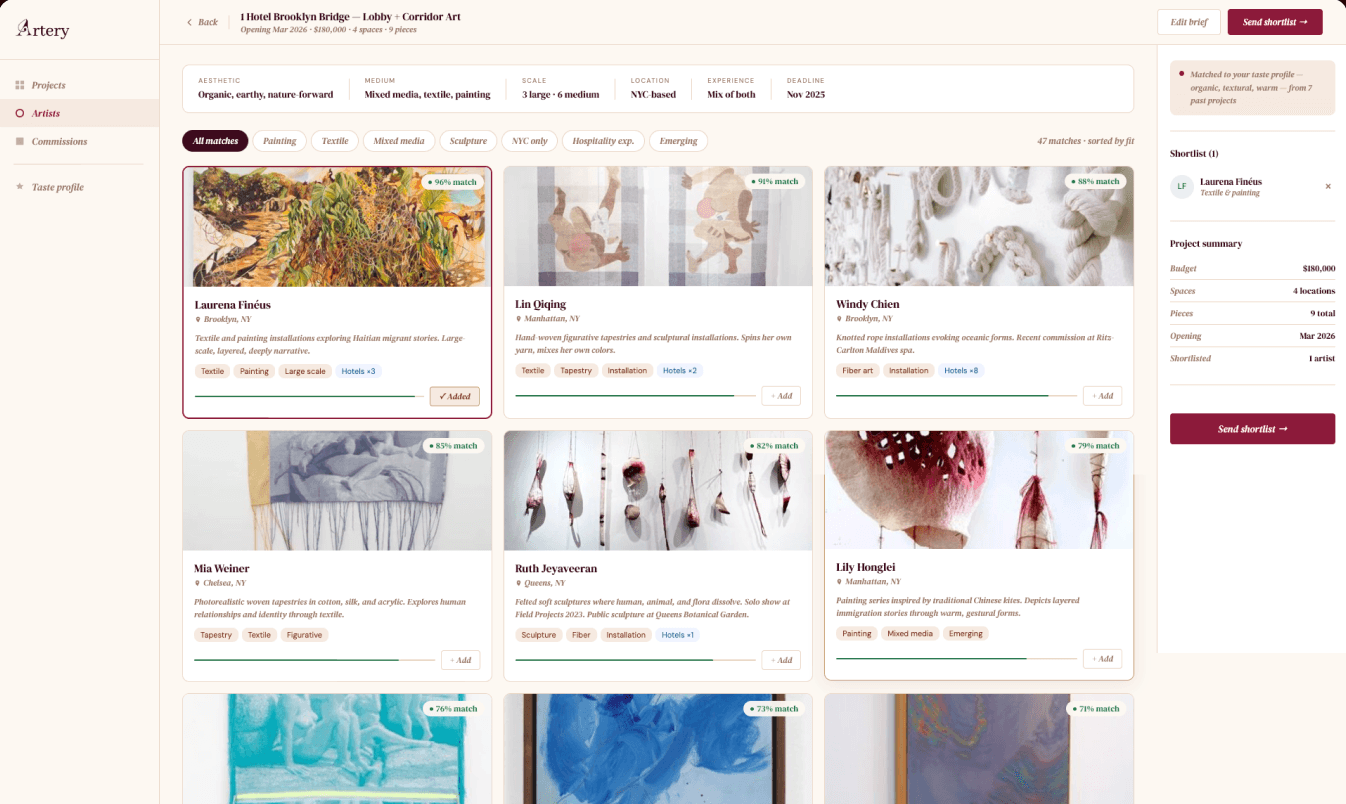Filter artists by Mixed media

(x=399, y=141)
